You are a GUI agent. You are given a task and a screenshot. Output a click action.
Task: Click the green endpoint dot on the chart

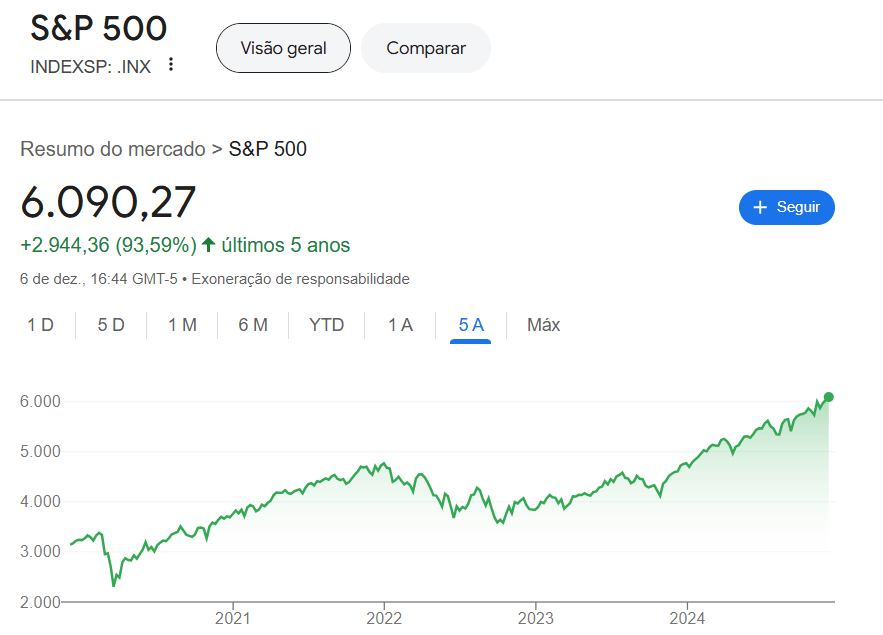828,397
